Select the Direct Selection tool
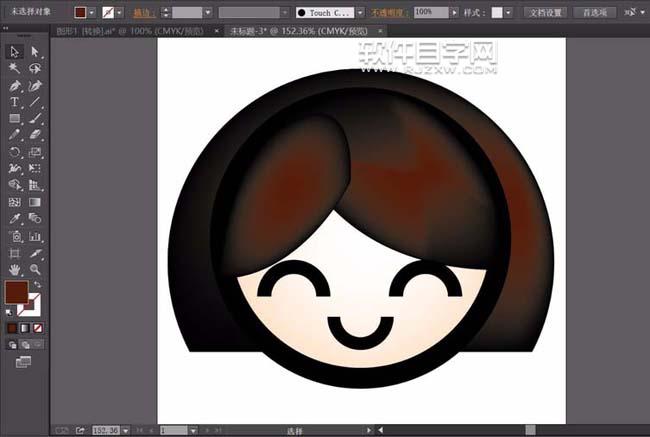The height and width of the screenshot is (437, 650). (35, 51)
